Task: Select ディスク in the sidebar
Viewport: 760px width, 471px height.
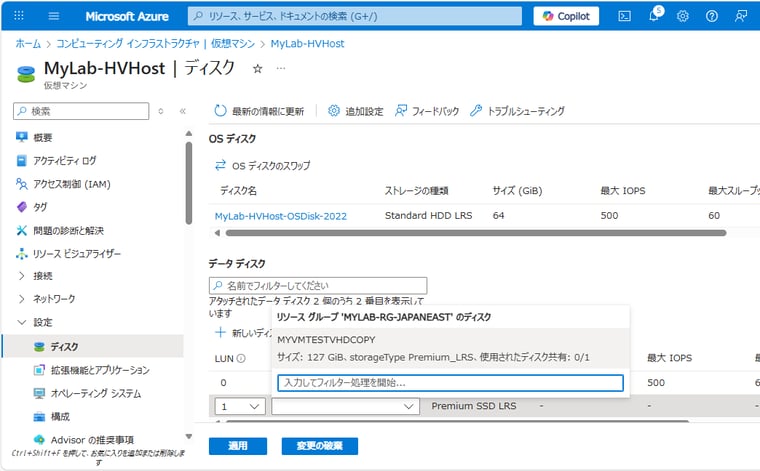Action: [93, 346]
